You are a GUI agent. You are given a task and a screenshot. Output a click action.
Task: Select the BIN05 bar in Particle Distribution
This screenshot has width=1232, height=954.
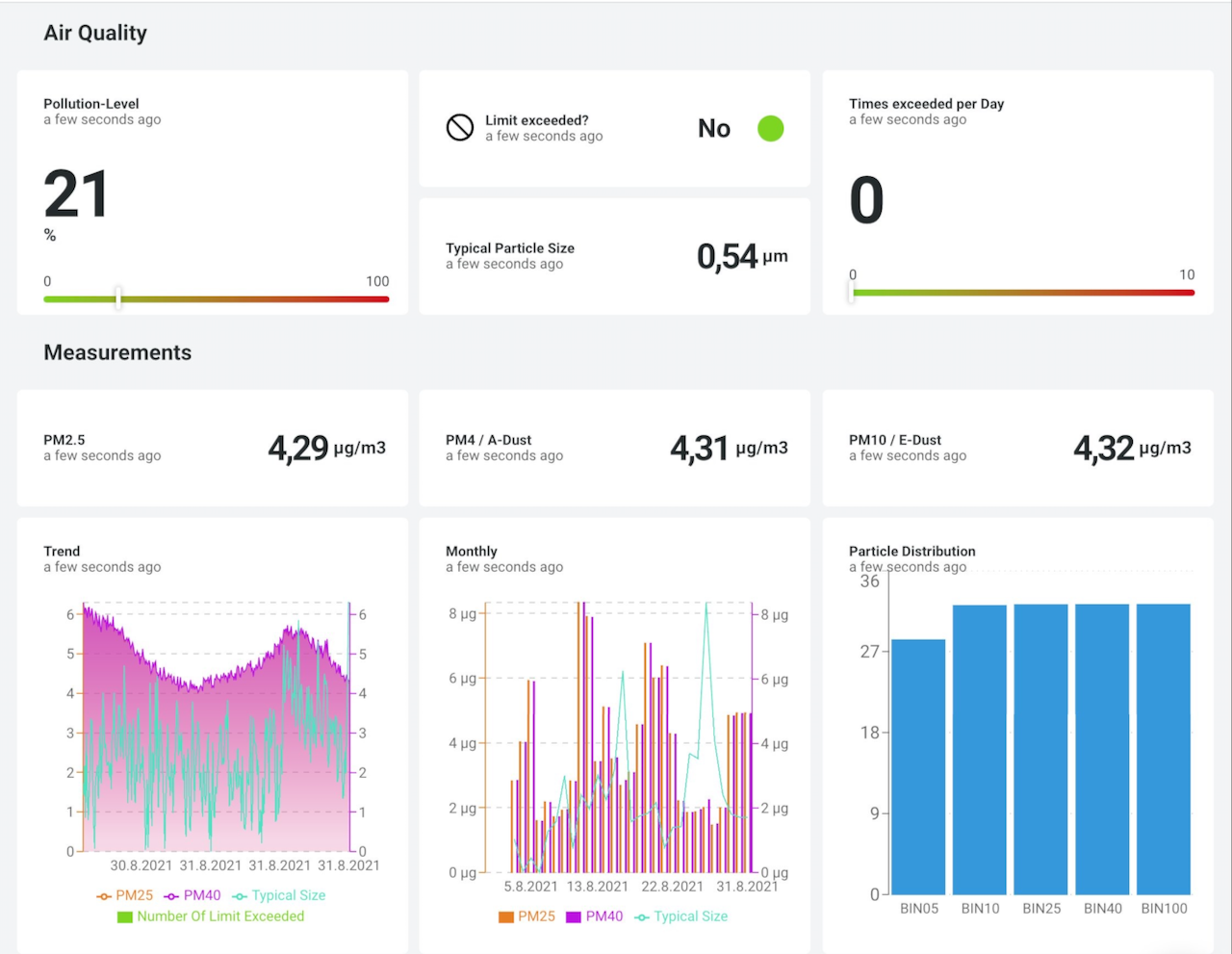[x=918, y=766]
